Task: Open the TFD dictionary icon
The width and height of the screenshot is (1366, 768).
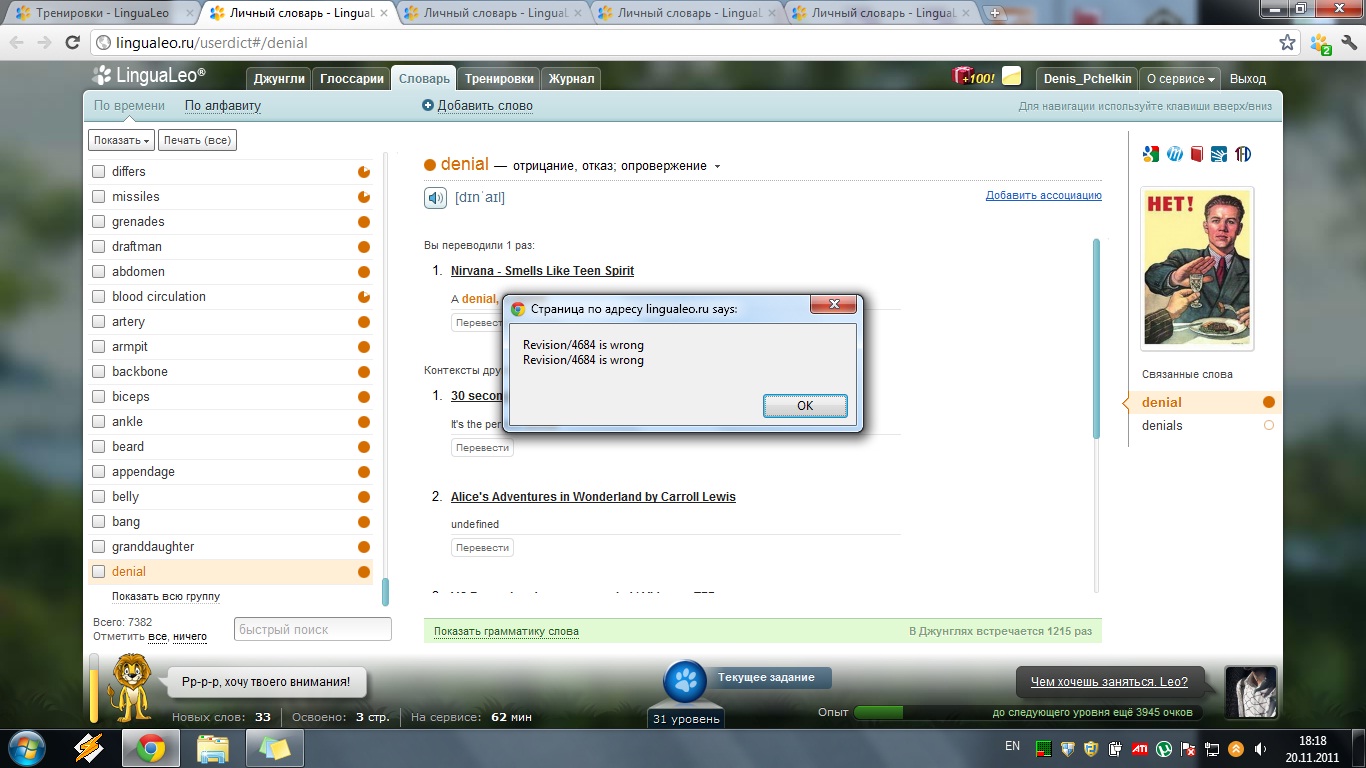Action: (1243, 154)
